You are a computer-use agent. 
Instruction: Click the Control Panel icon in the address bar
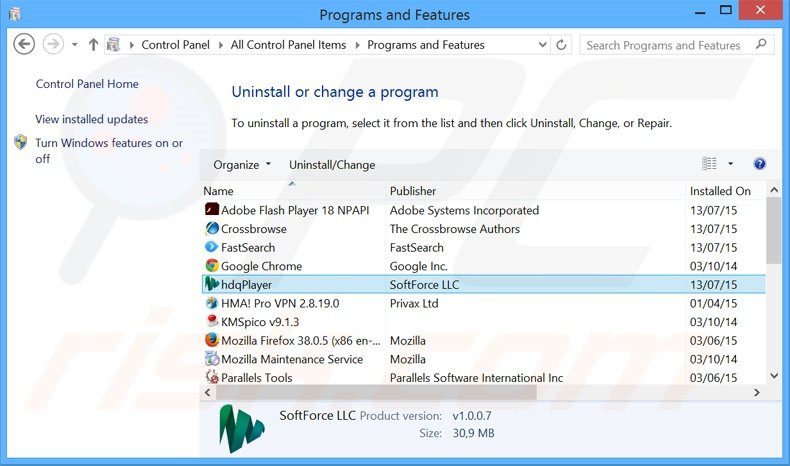[x=114, y=45]
